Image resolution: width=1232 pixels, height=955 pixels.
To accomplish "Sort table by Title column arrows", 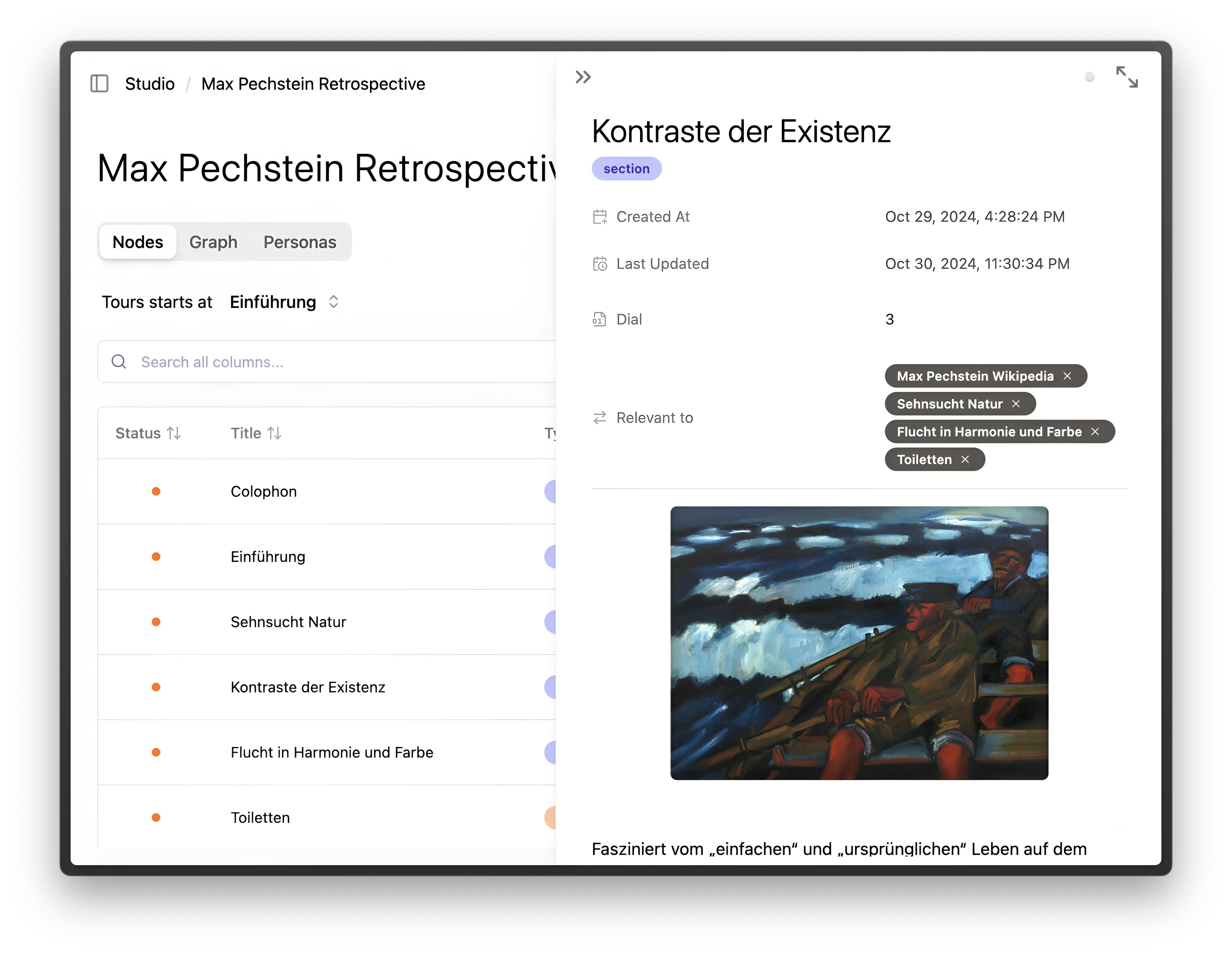I will click(274, 433).
